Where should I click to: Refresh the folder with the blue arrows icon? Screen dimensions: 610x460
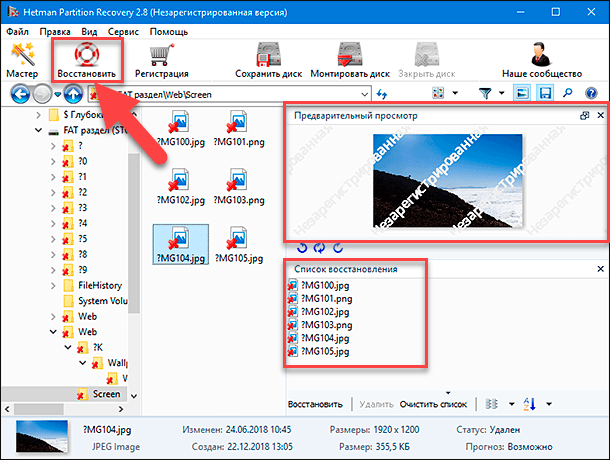382,94
